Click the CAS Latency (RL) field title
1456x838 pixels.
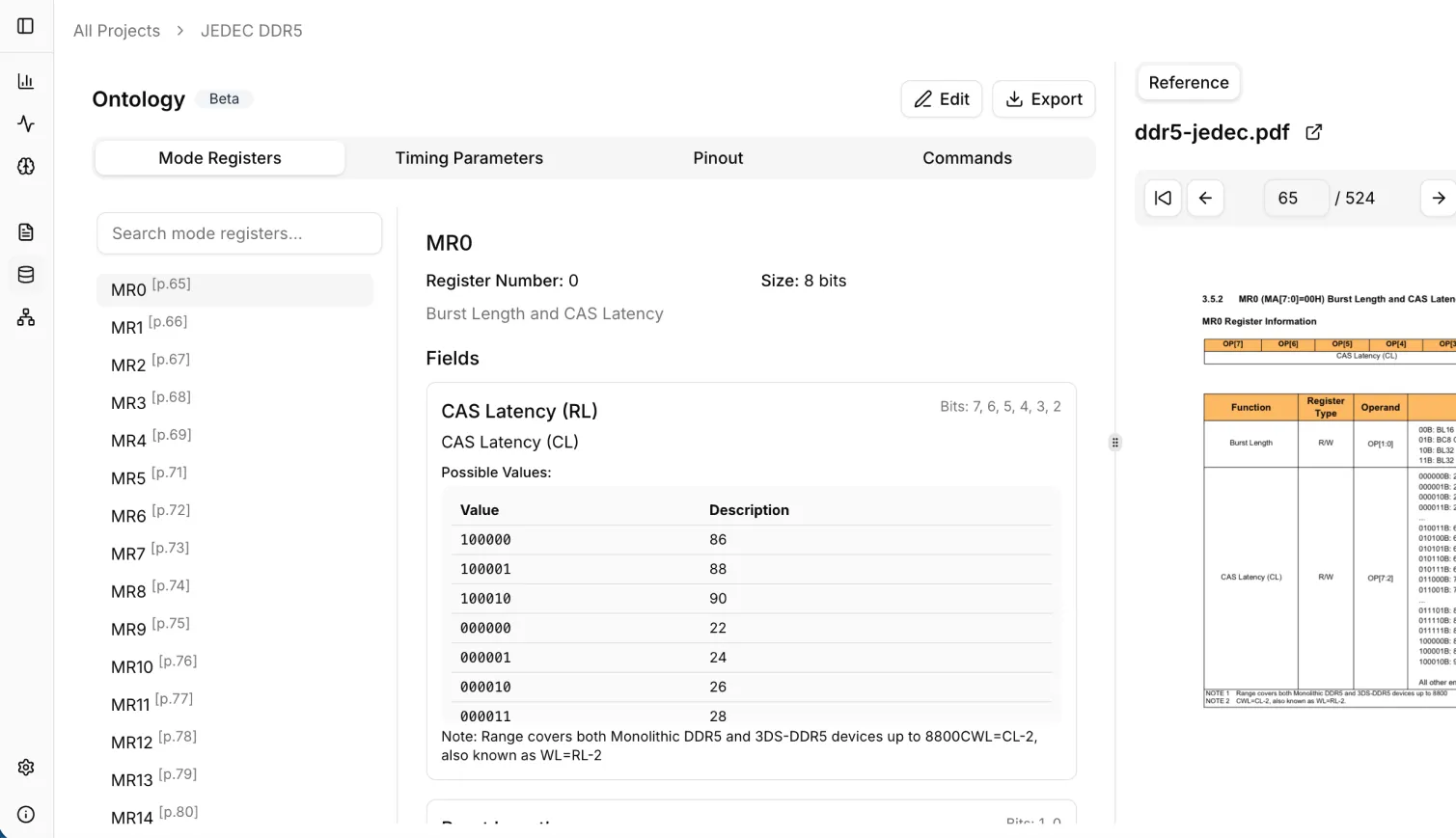pos(519,412)
